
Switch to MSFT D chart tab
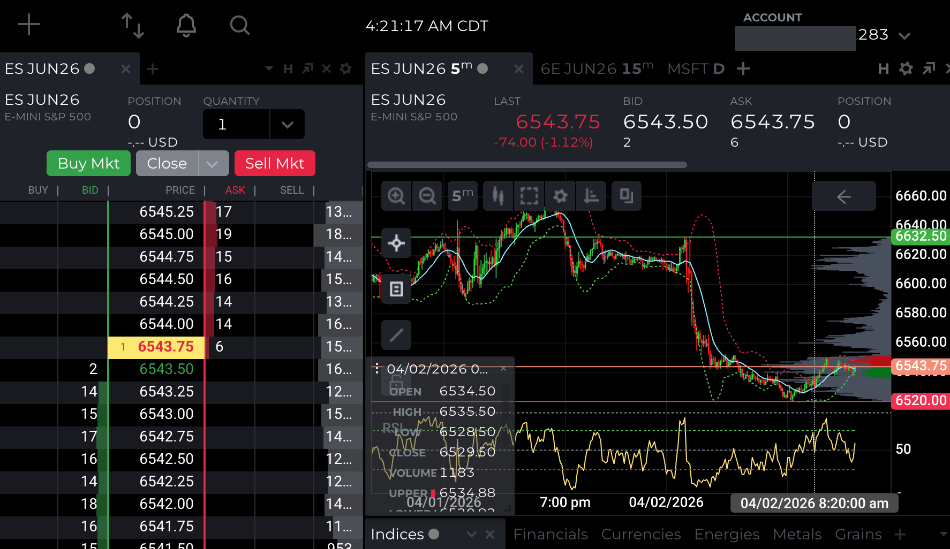[x=696, y=68]
